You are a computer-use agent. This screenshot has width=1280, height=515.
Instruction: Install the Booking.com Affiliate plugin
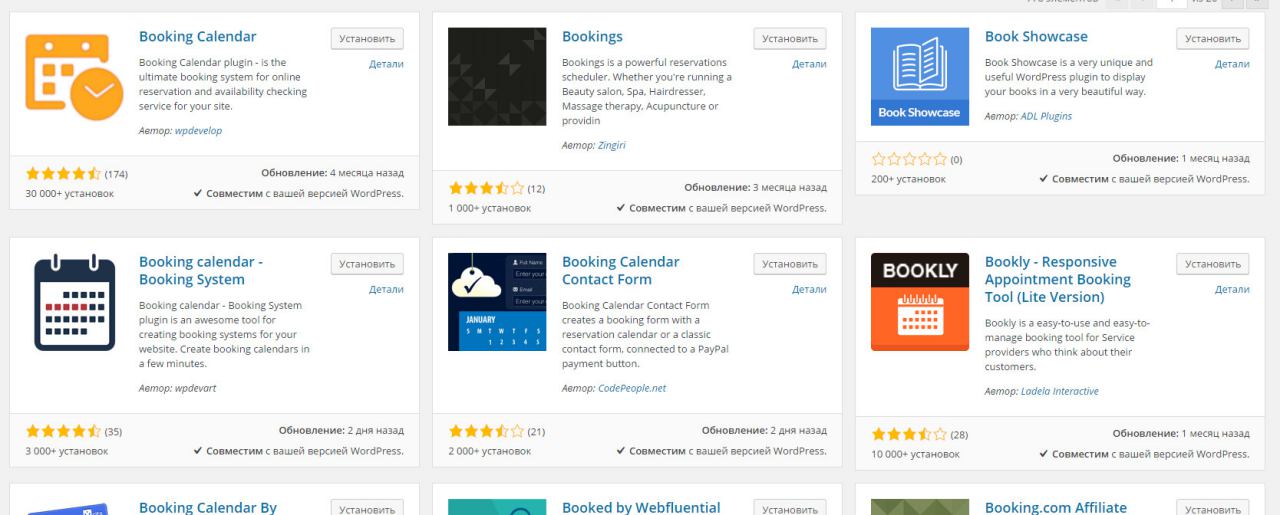click(x=1213, y=507)
